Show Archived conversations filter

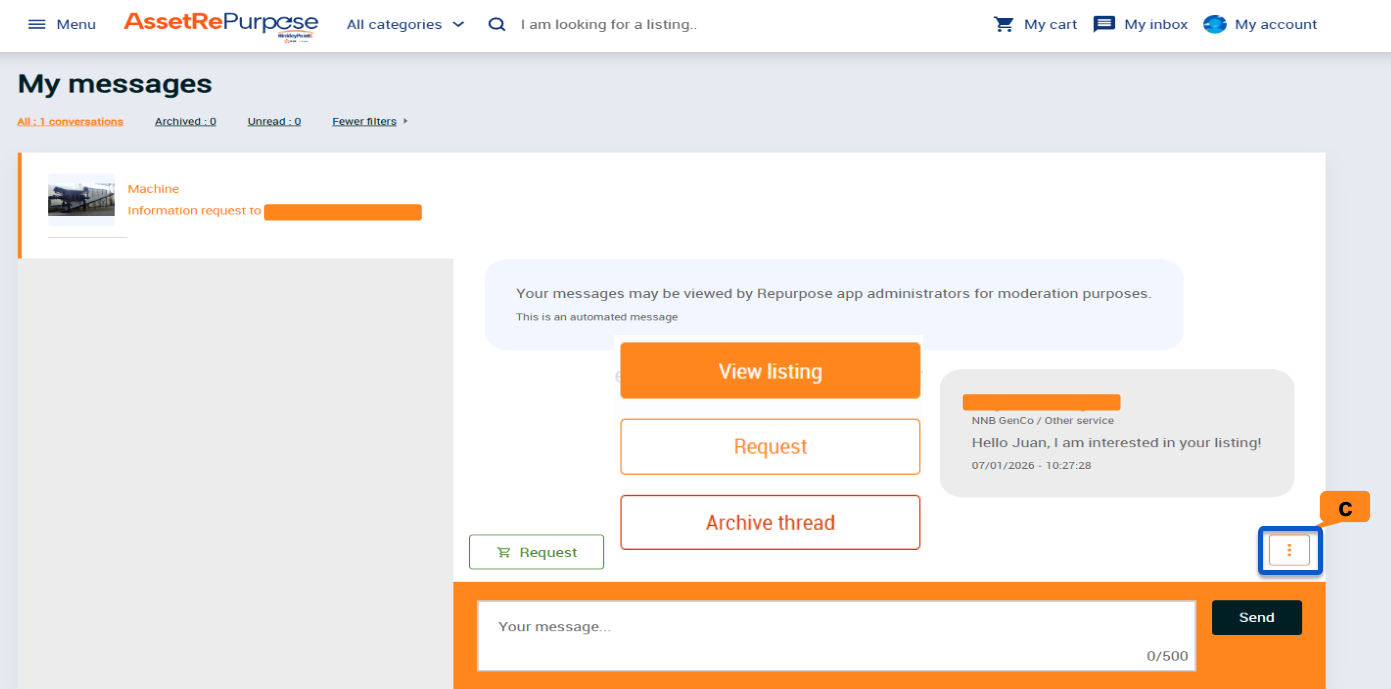(x=185, y=122)
